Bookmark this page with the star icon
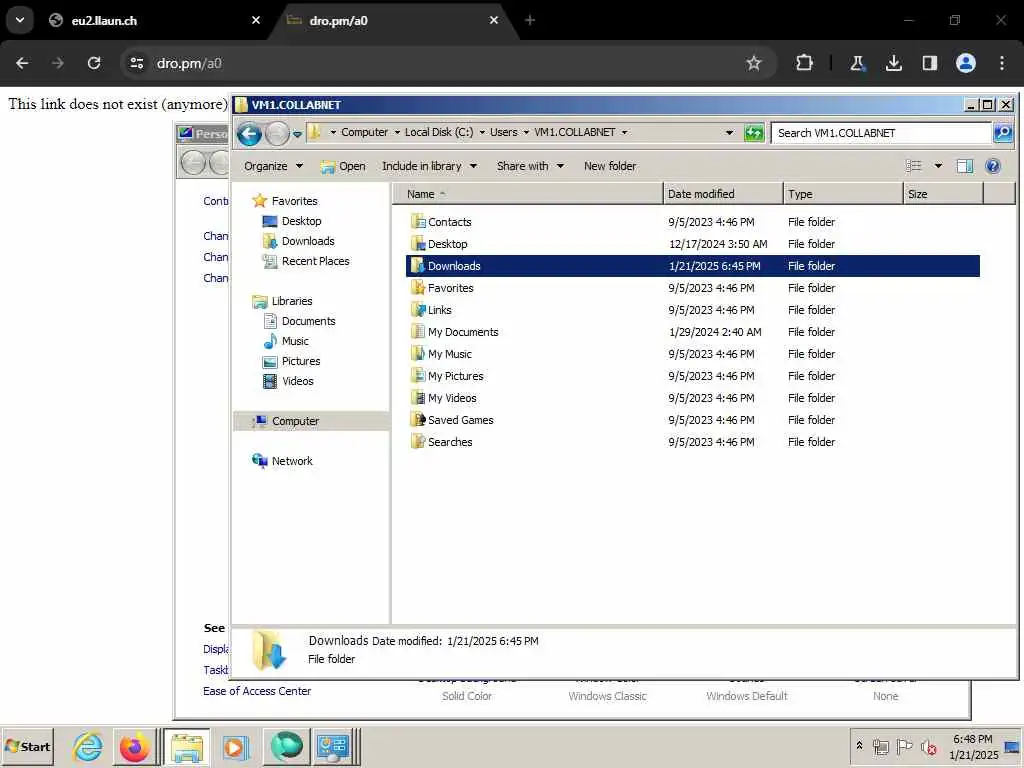The height and width of the screenshot is (768, 1024). (754, 63)
